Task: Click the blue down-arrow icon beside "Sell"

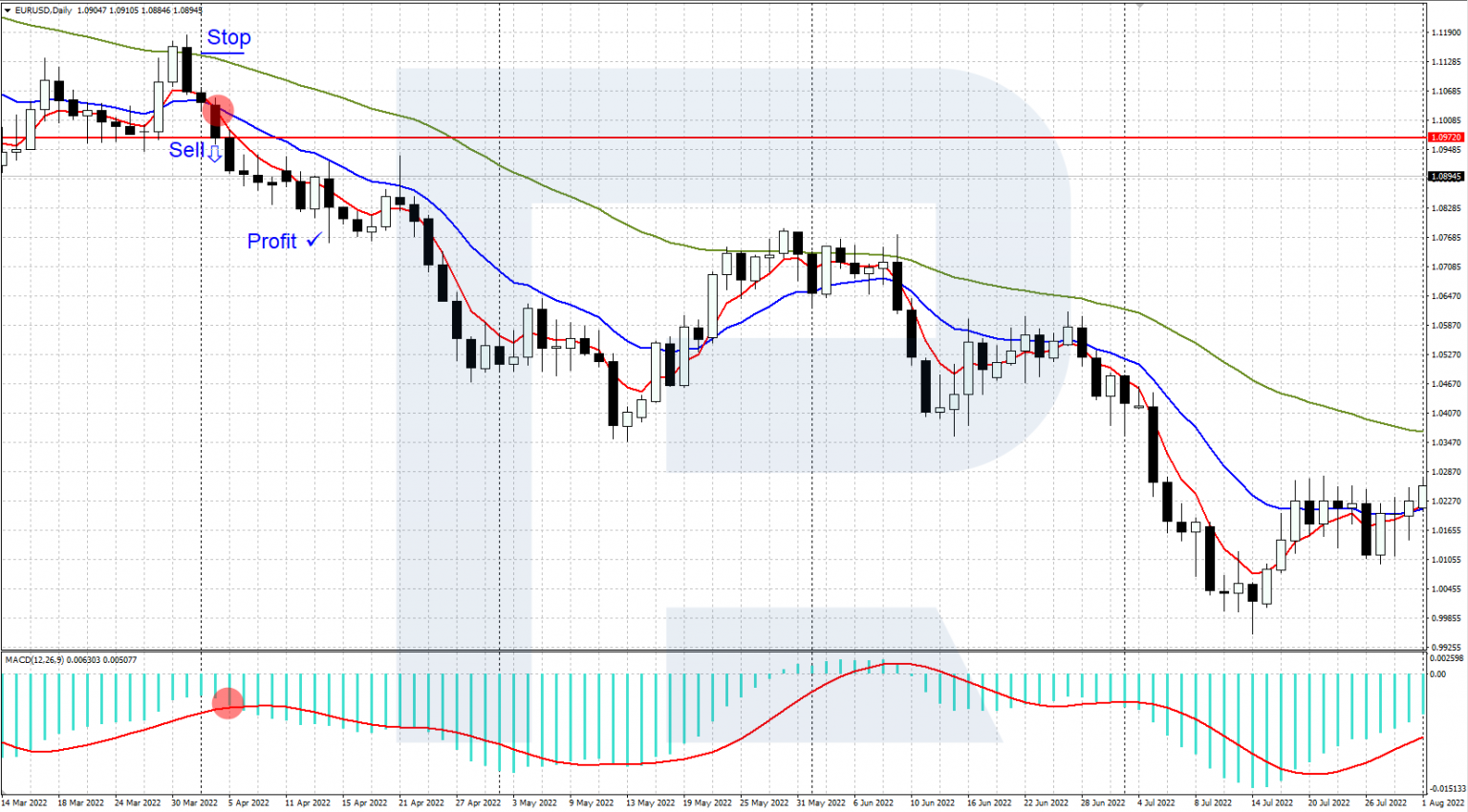Action: 214,155
